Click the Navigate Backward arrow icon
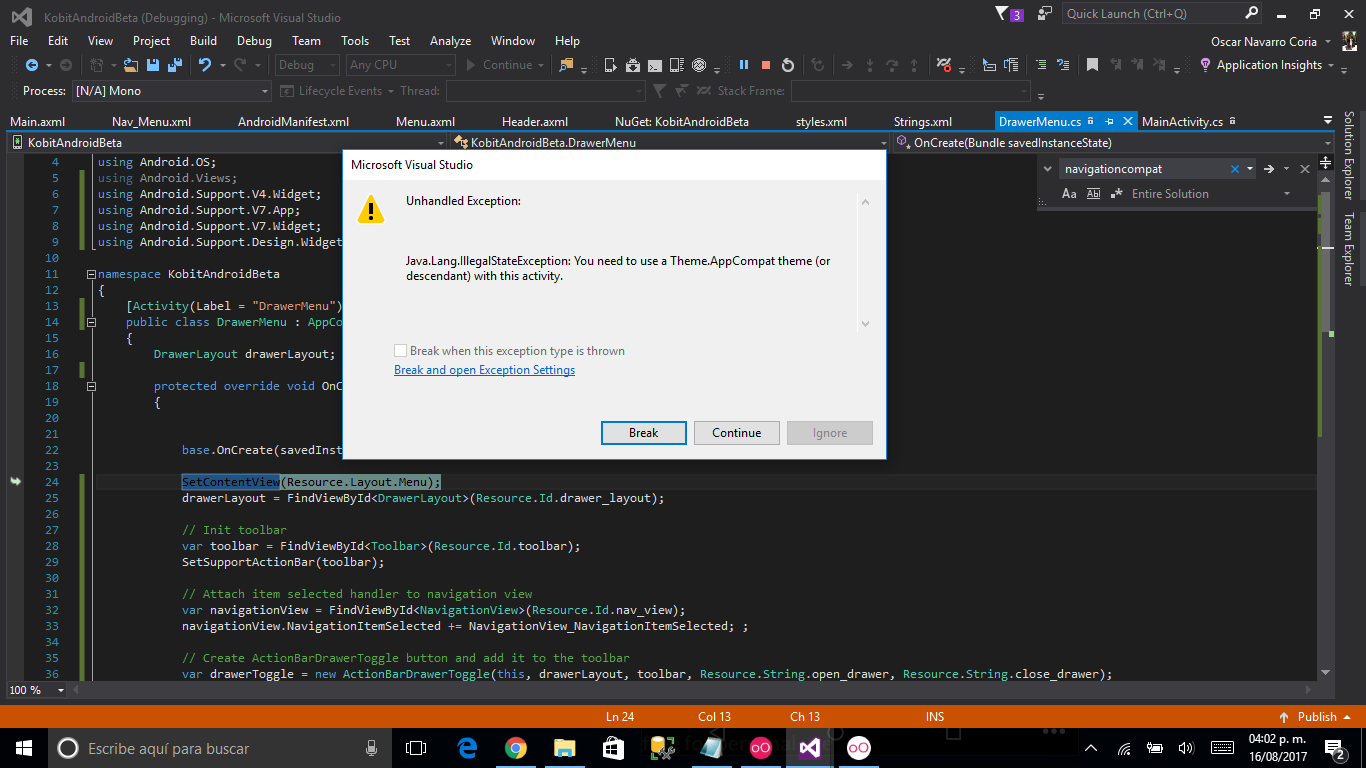 (31, 65)
